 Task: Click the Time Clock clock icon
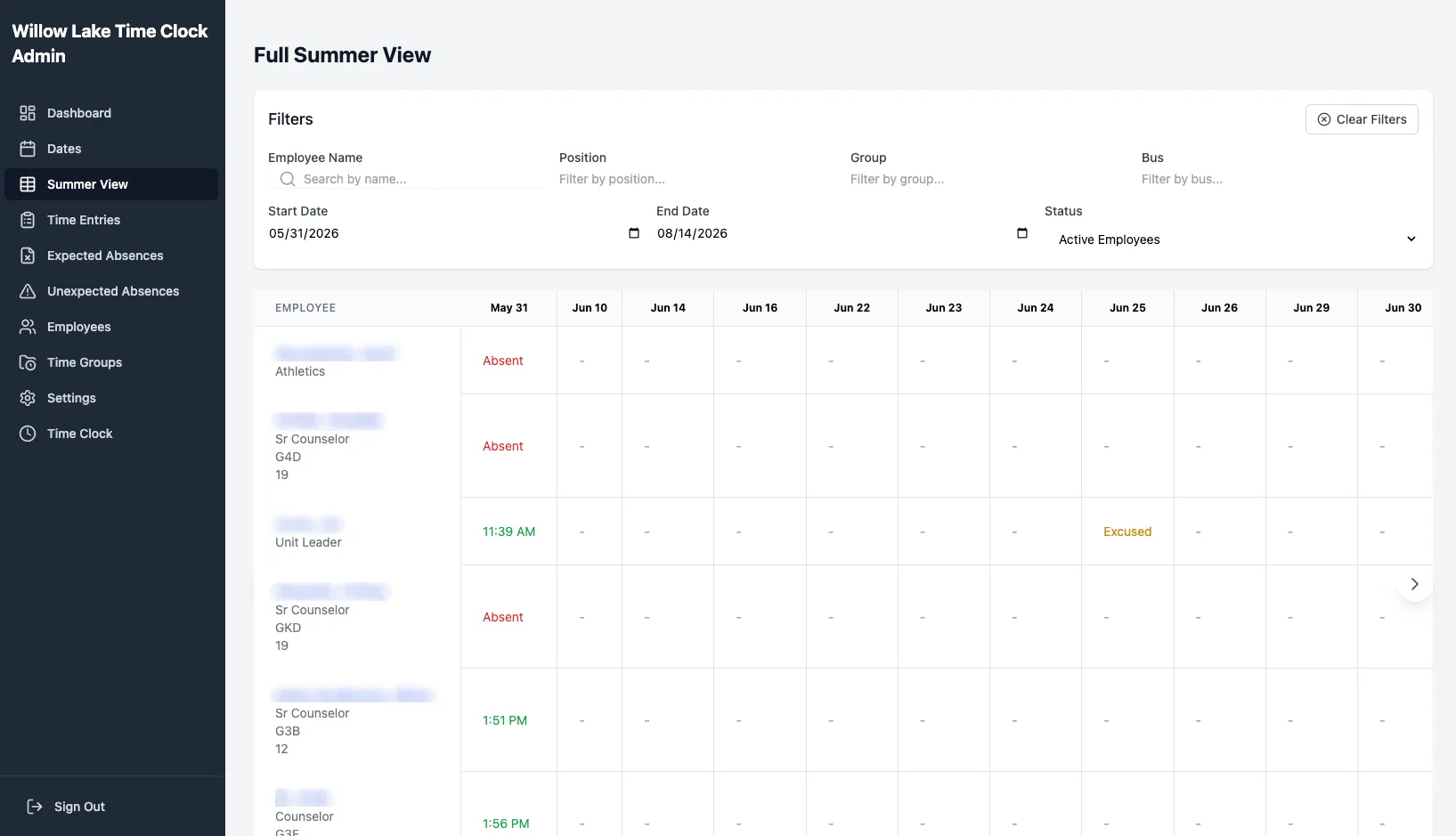pos(28,434)
